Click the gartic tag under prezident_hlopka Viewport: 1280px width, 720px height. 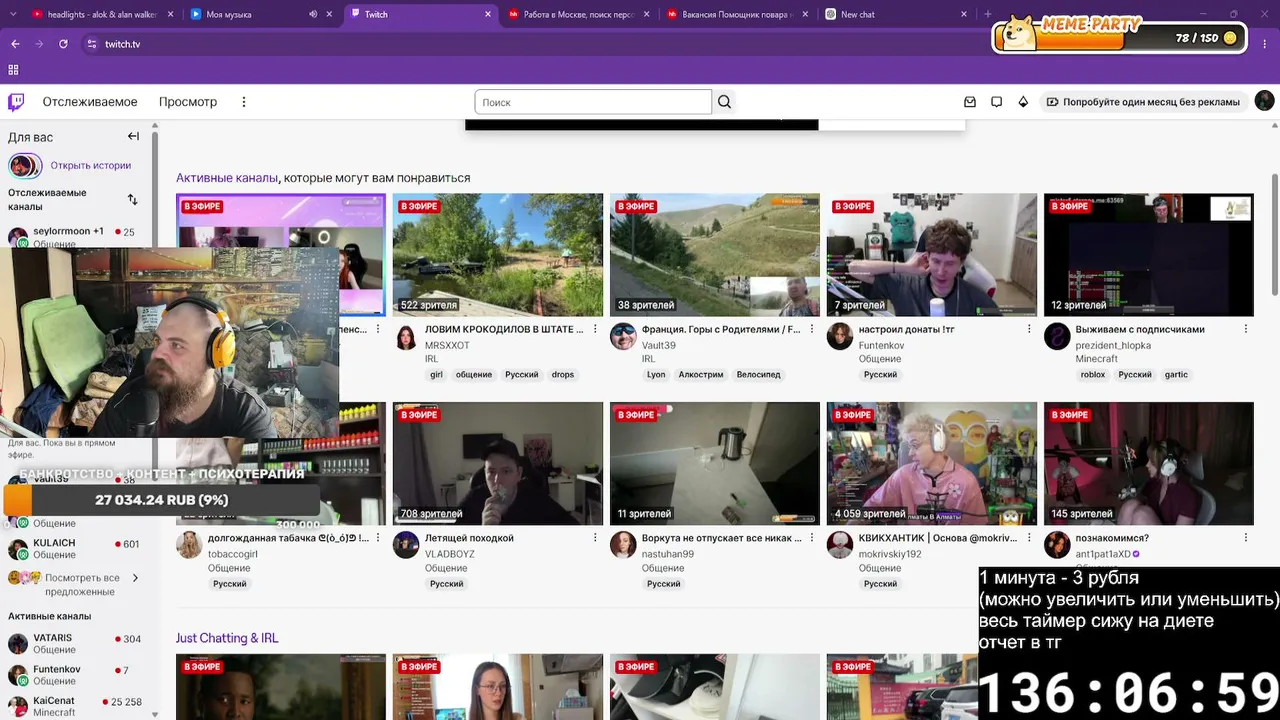pos(1176,375)
